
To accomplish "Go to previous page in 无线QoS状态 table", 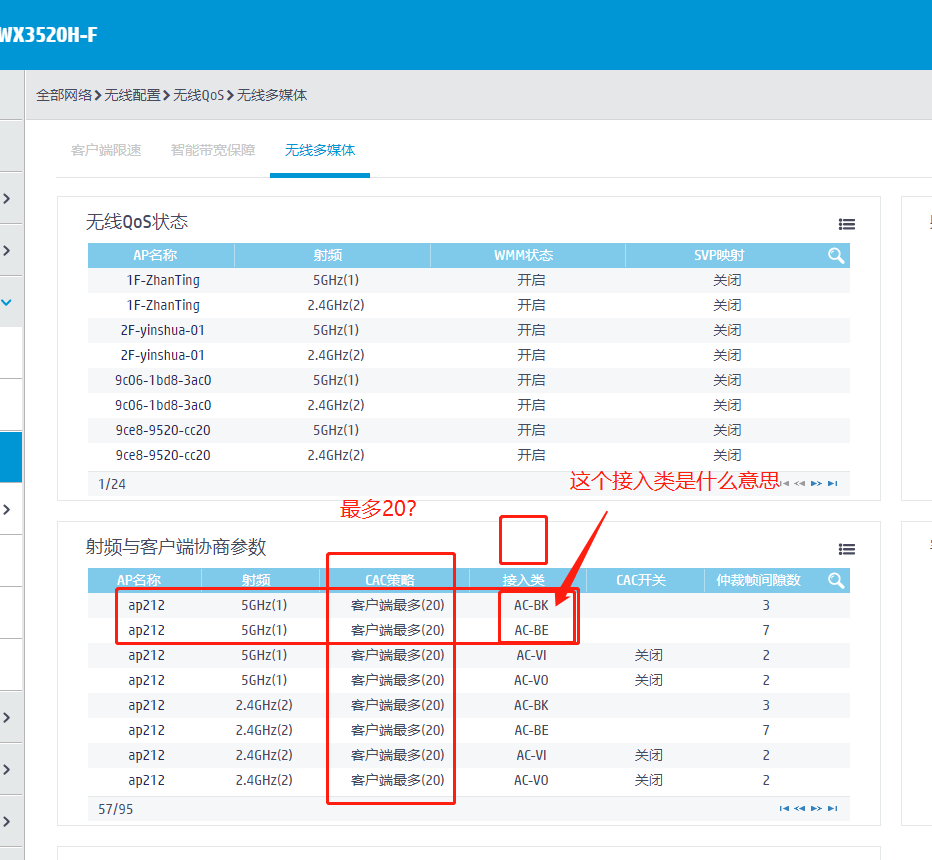I will 799,483.
